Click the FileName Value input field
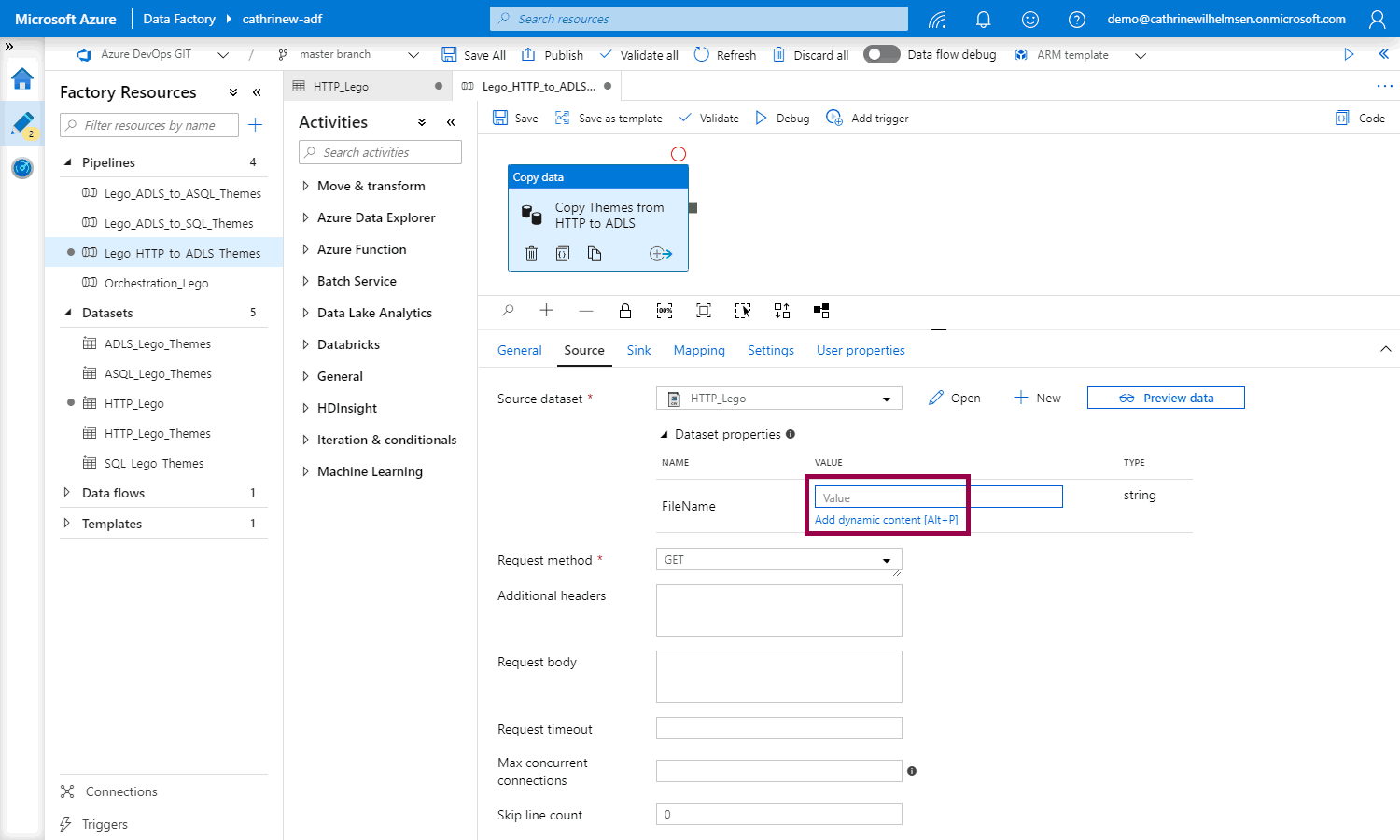 click(x=938, y=497)
